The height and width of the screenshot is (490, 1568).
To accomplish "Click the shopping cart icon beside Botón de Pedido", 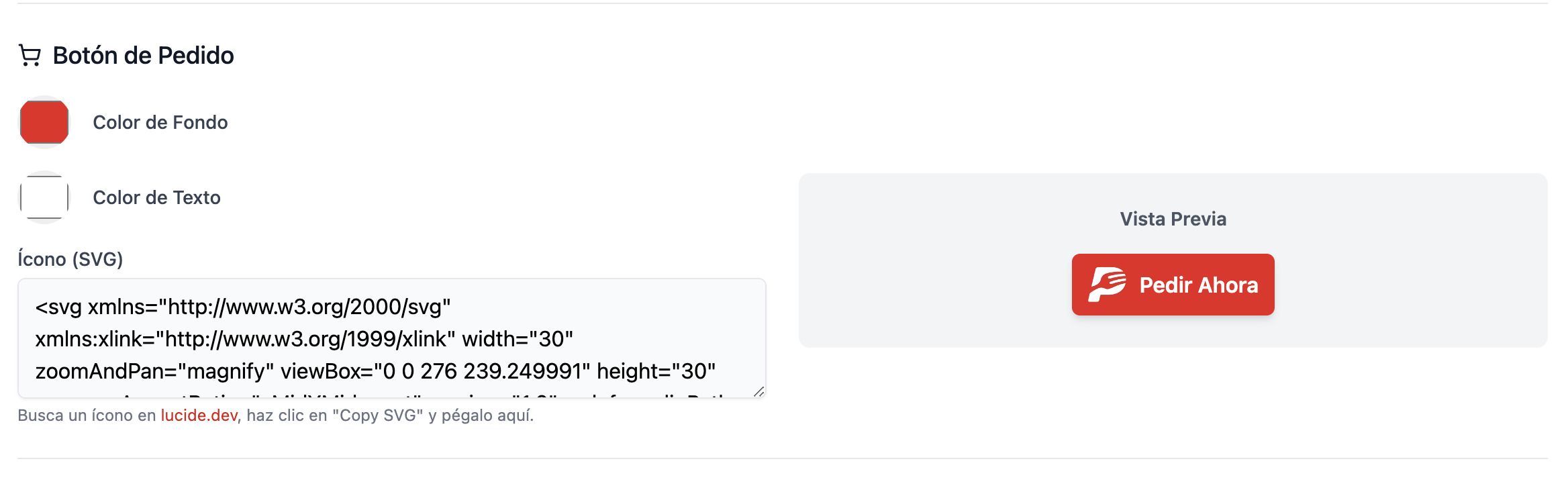I will point(30,56).
